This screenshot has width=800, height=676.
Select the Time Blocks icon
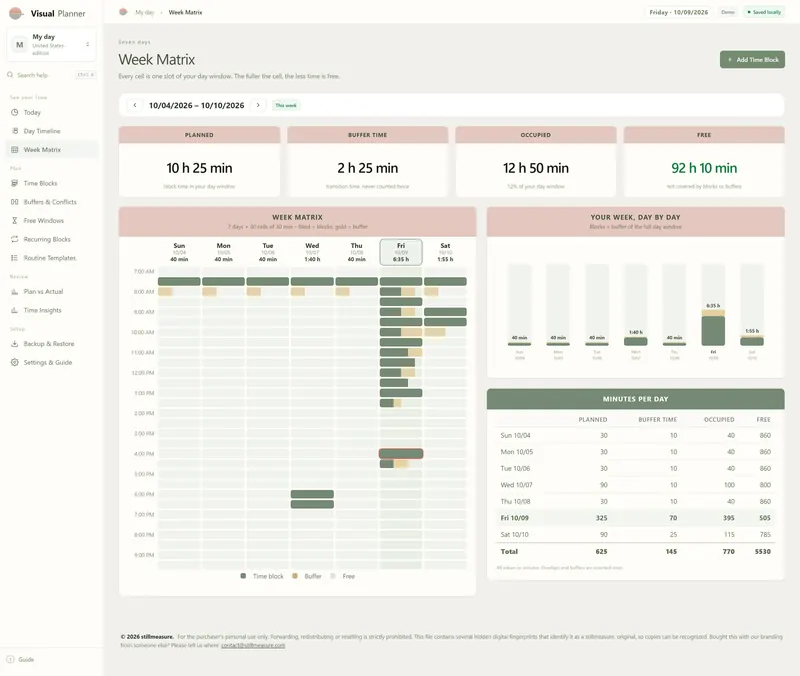(x=15, y=183)
